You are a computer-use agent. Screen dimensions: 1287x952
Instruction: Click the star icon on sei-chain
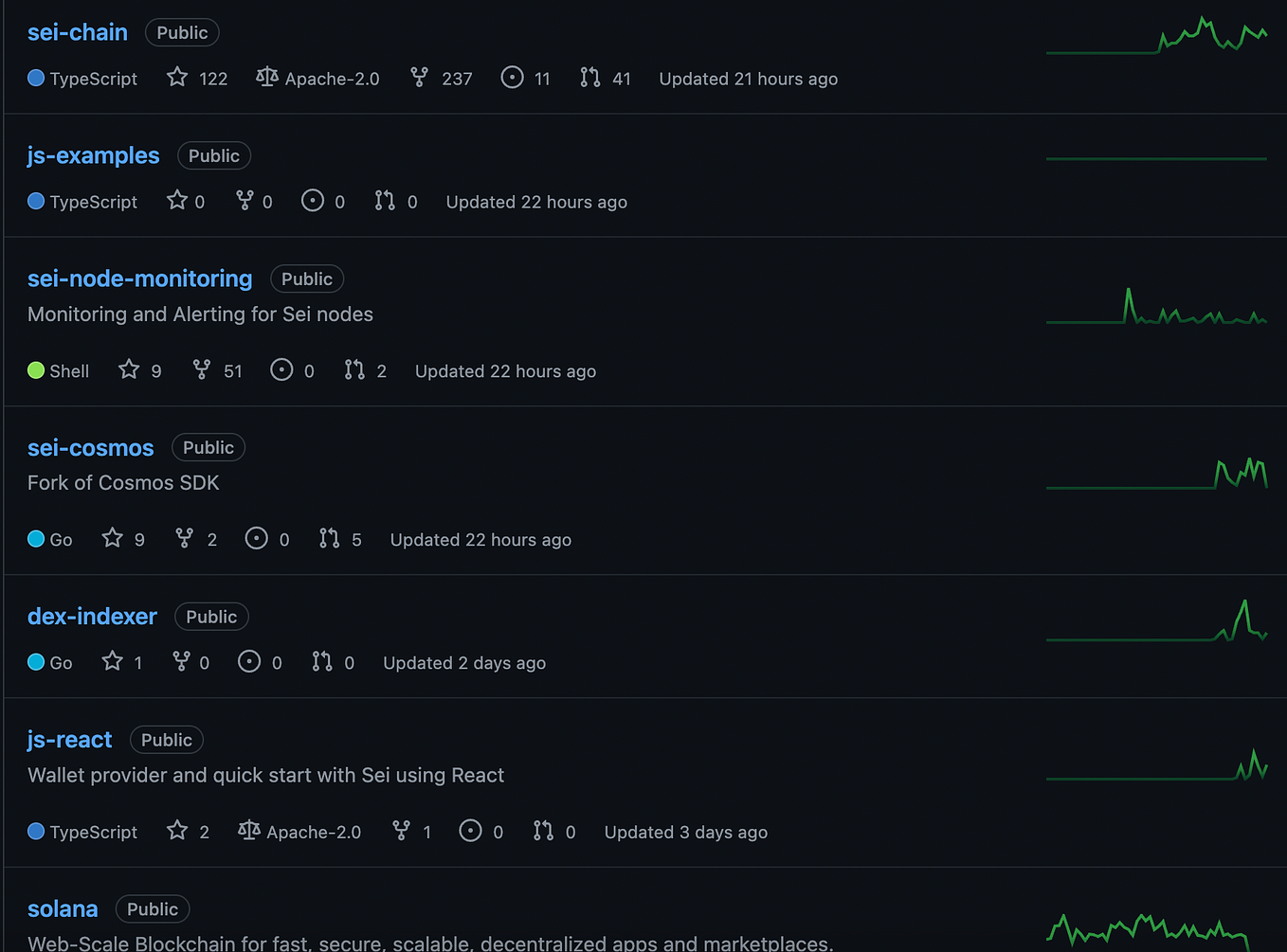(176, 79)
